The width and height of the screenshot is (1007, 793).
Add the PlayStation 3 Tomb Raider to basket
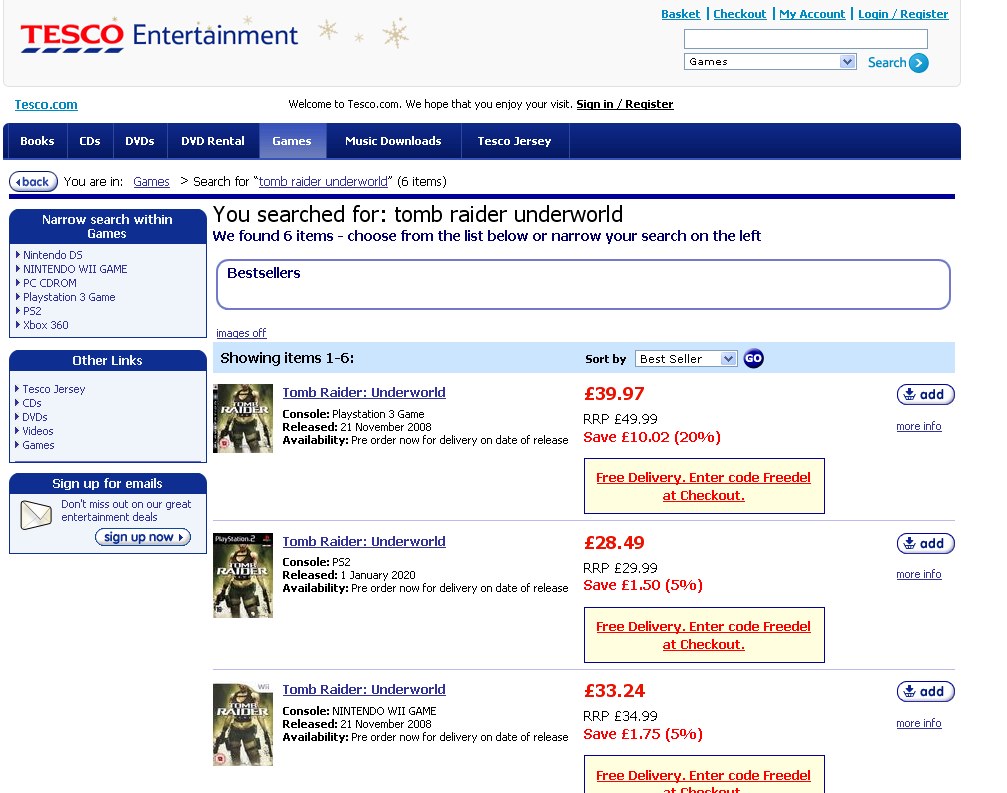[925, 394]
